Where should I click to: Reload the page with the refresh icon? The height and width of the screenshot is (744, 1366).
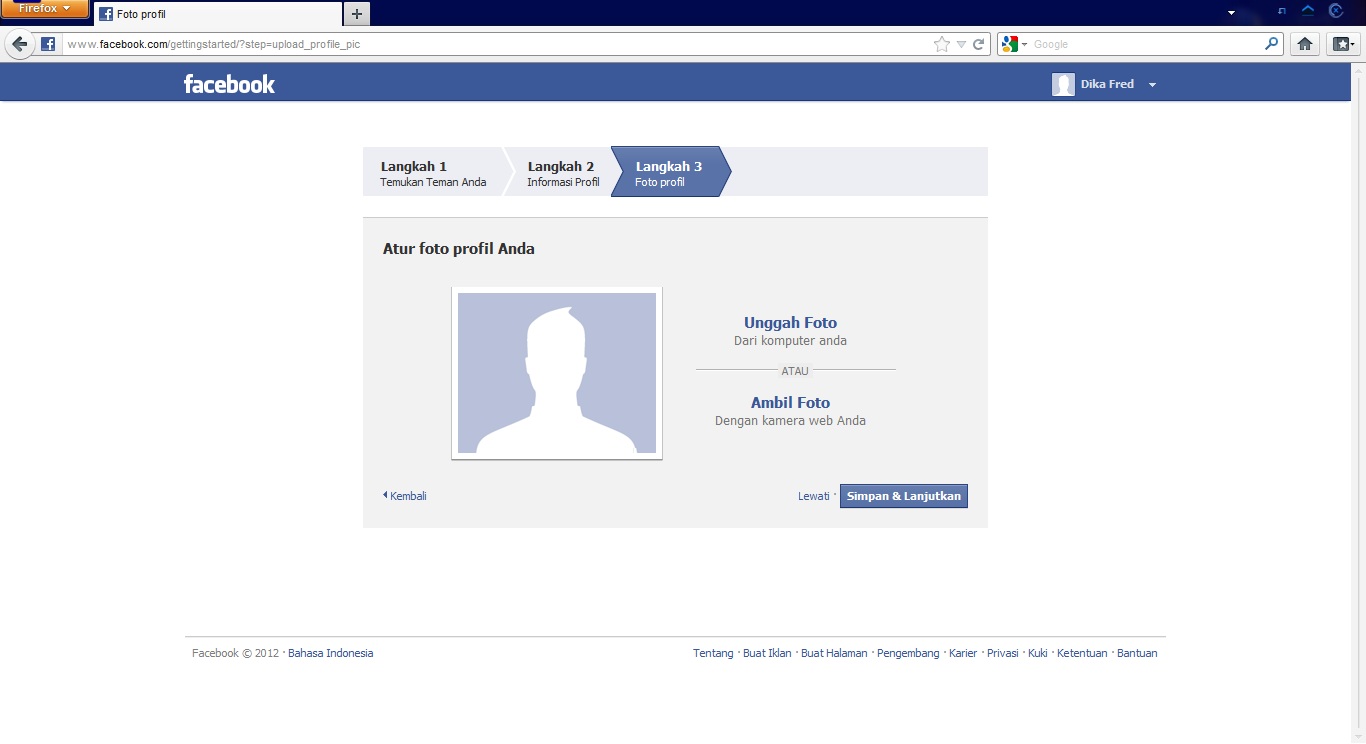coord(979,44)
